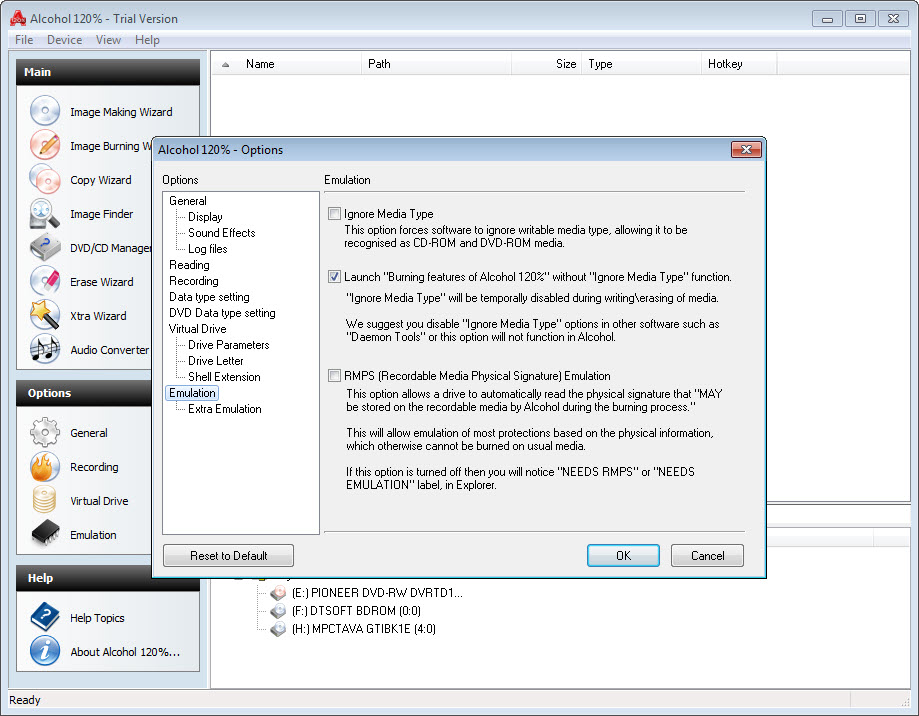Cancel the Options dialog
This screenshot has width=919, height=716.
click(707, 555)
